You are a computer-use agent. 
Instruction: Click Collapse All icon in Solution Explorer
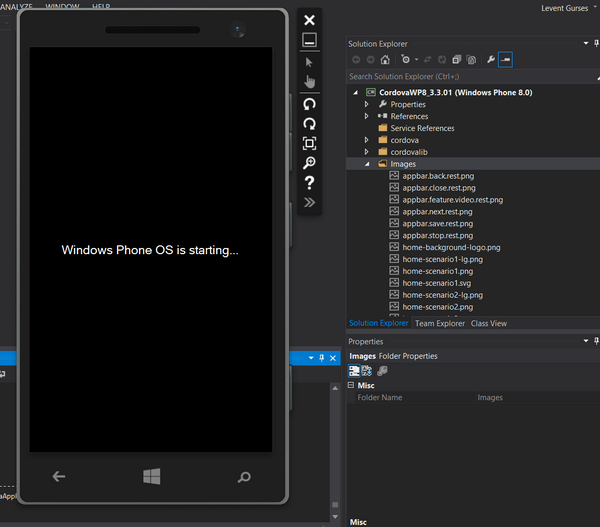click(x=457, y=59)
